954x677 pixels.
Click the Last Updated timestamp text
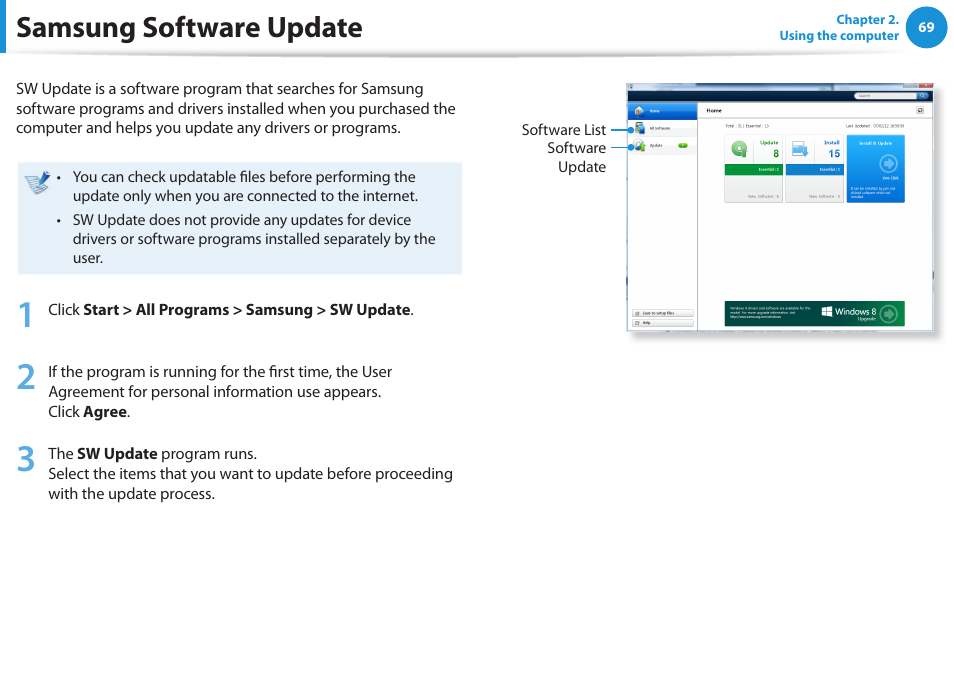pos(875,126)
